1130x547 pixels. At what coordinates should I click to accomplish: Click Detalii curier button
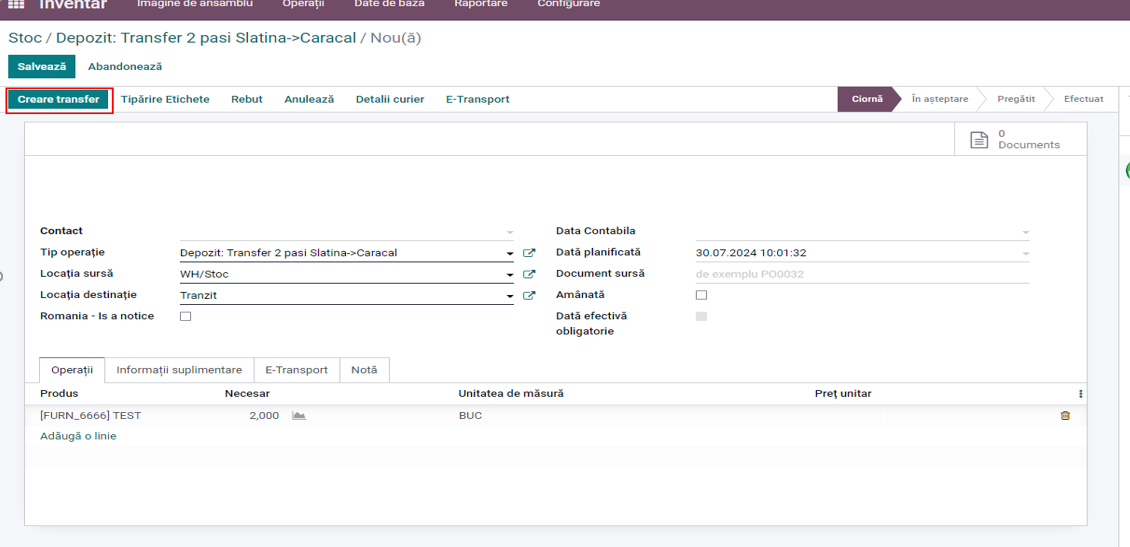[390, 99]
